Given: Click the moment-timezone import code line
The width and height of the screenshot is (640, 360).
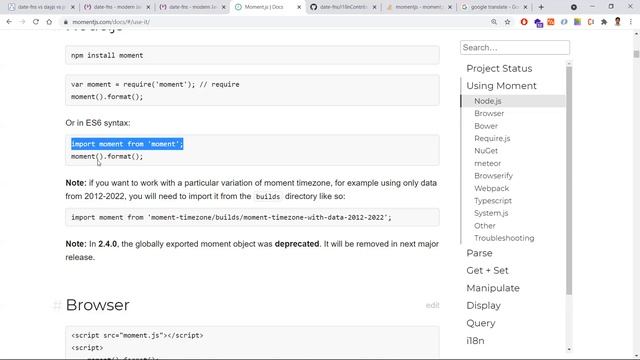Looking at the screenshot, I should (x=231, y=218).
